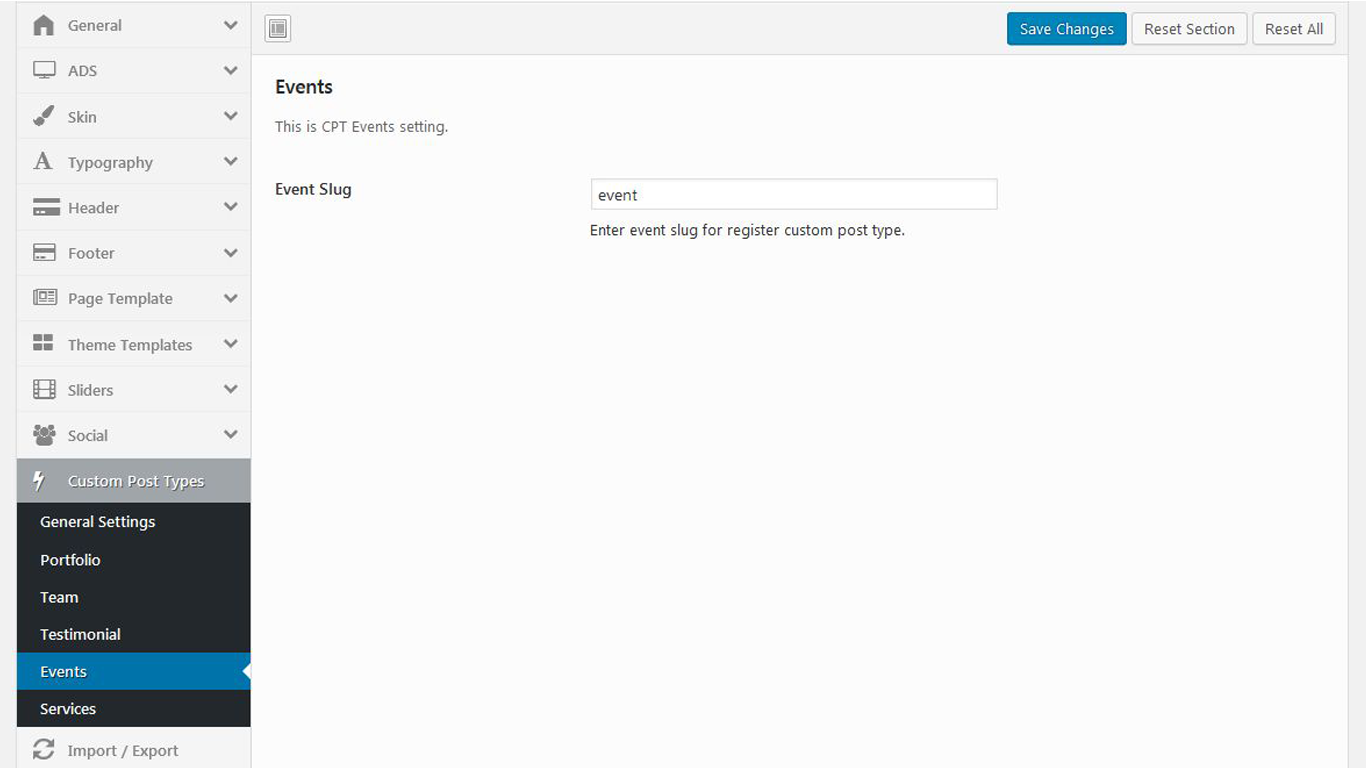Screen dimensions: 1366x768
Task: Click the Sliders film strip icon
Action: [44, 390]
